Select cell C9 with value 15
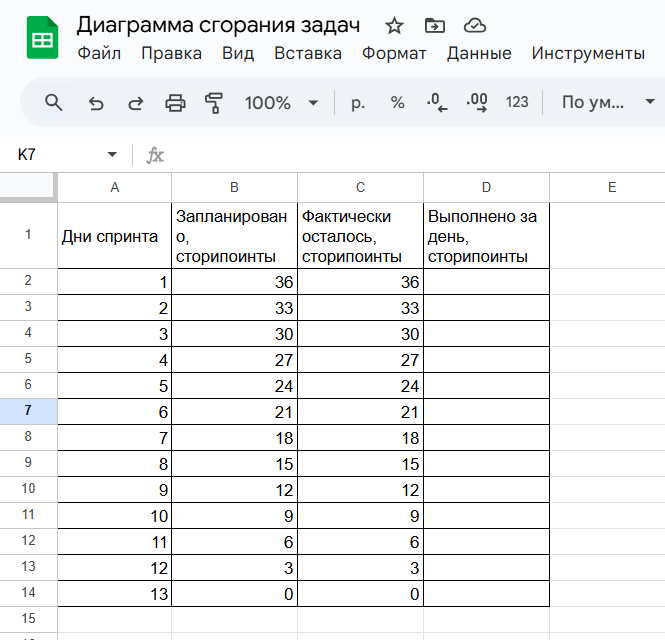 [360, 464]
